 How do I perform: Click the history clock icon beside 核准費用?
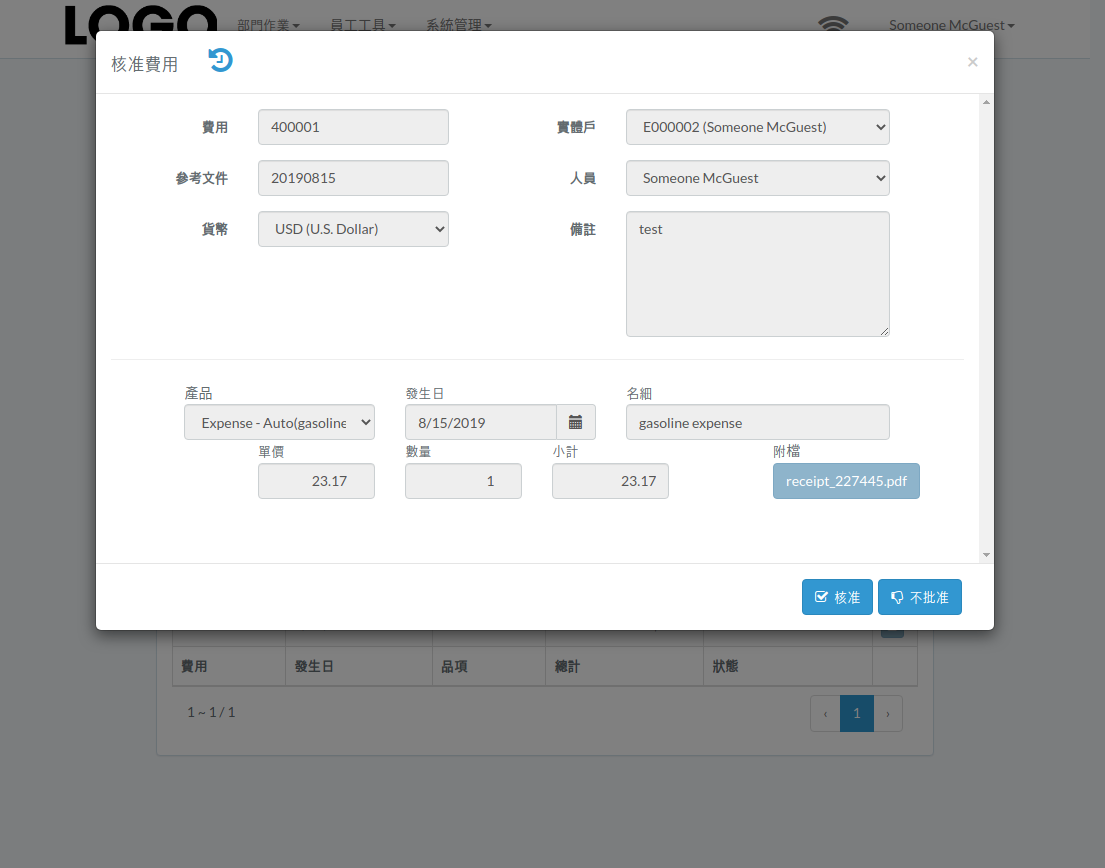pyautogui.click(x=221, y=61)
